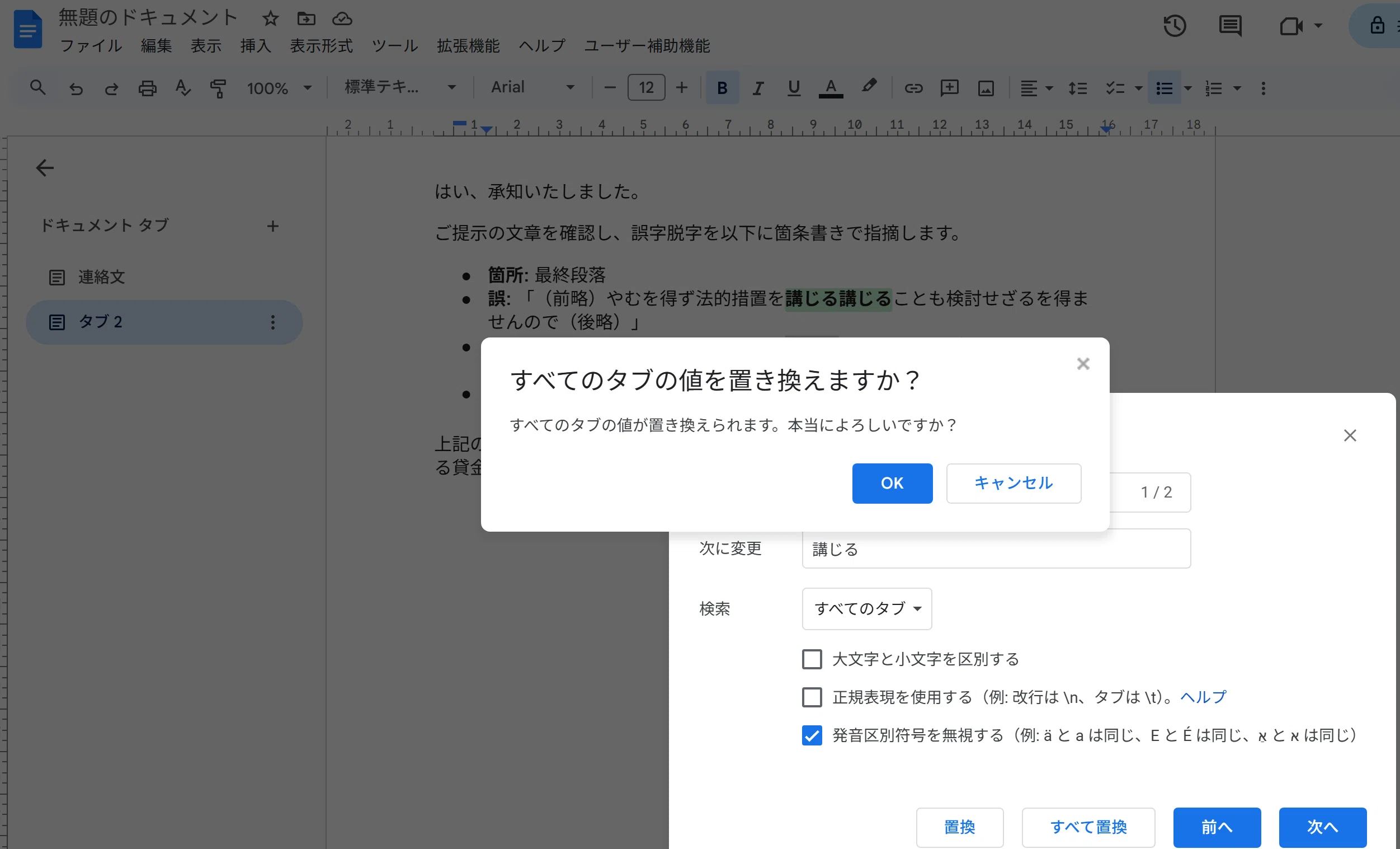Click the search magnifier in toolbar

coord(37,87)
